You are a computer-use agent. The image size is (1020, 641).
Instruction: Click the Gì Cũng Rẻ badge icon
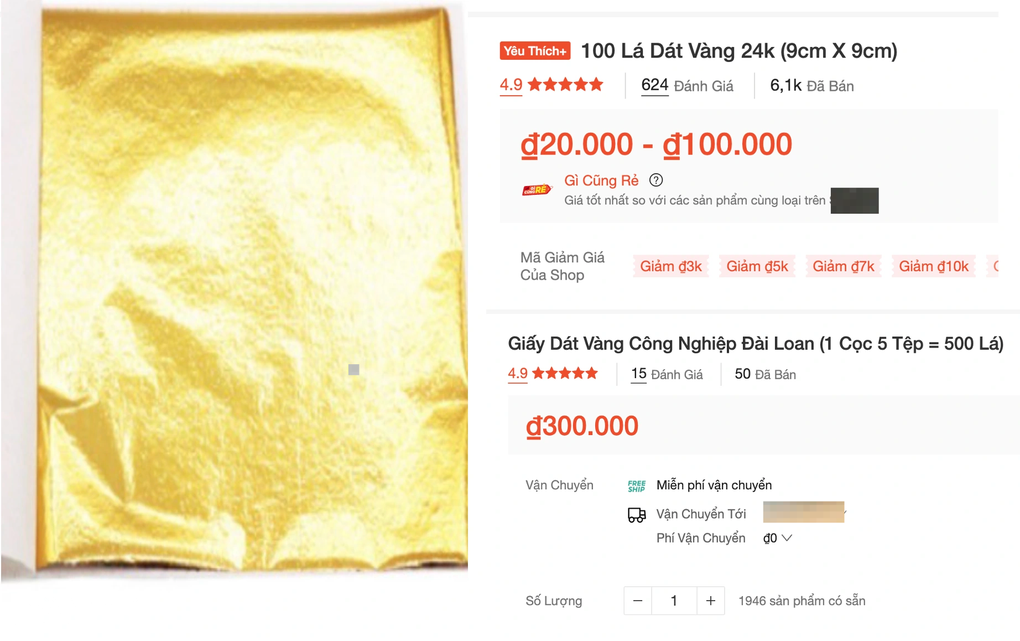[x=537, y=189]
